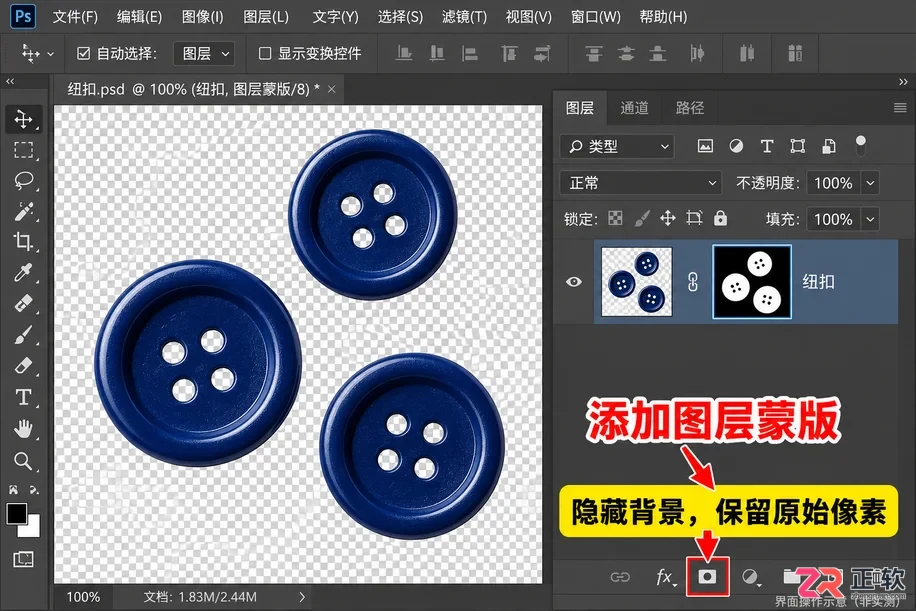Enable the 显示变换控件 checkbox

point(265,54)
